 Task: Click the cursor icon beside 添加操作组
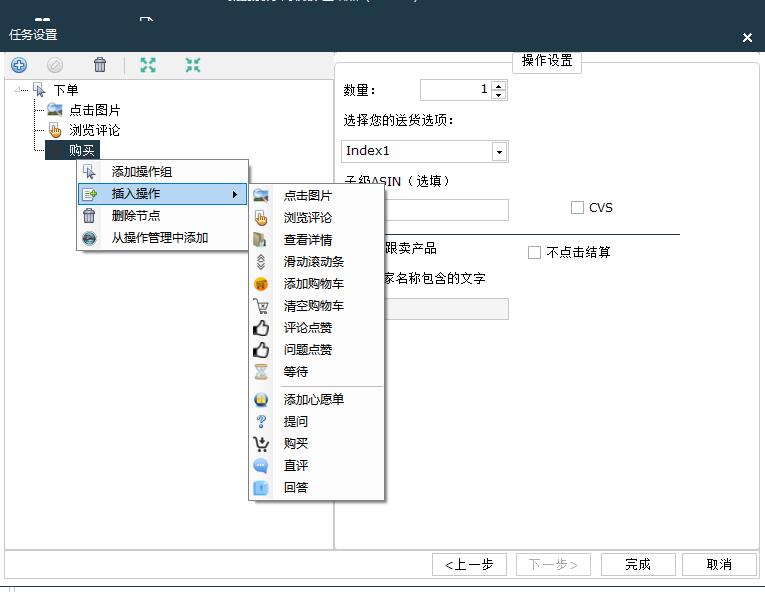[x=89, y=172]
